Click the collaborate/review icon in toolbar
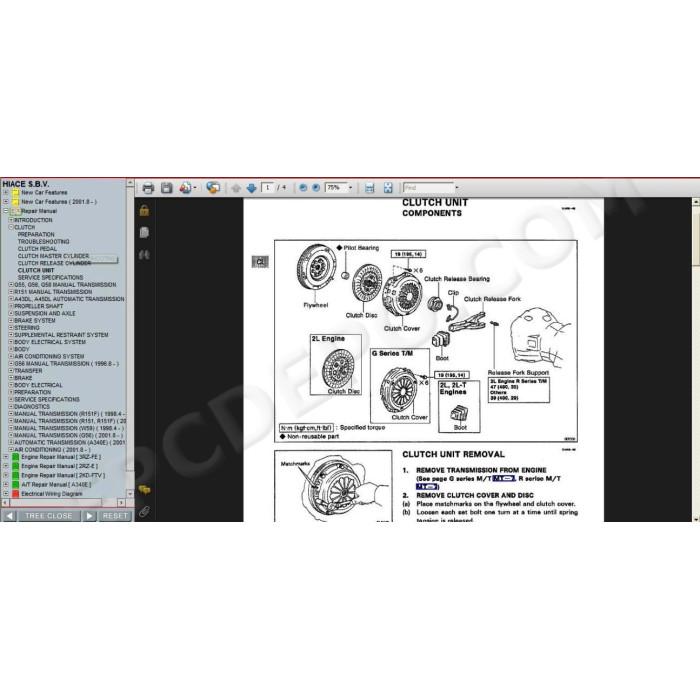The width and height of the screenshot is (700, 700). [213, 188]
